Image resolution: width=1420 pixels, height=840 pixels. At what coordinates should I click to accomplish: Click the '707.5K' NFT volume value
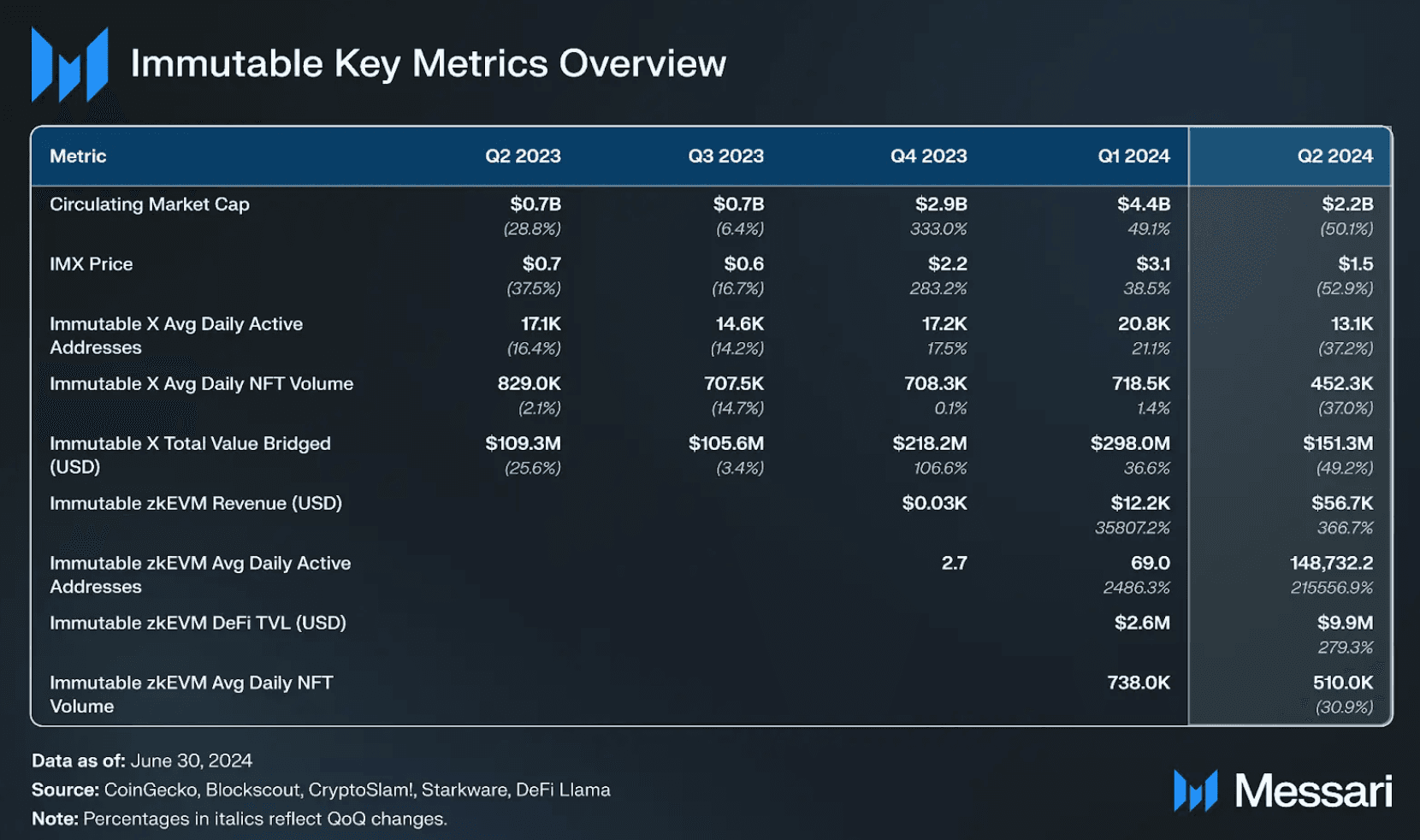734,383
